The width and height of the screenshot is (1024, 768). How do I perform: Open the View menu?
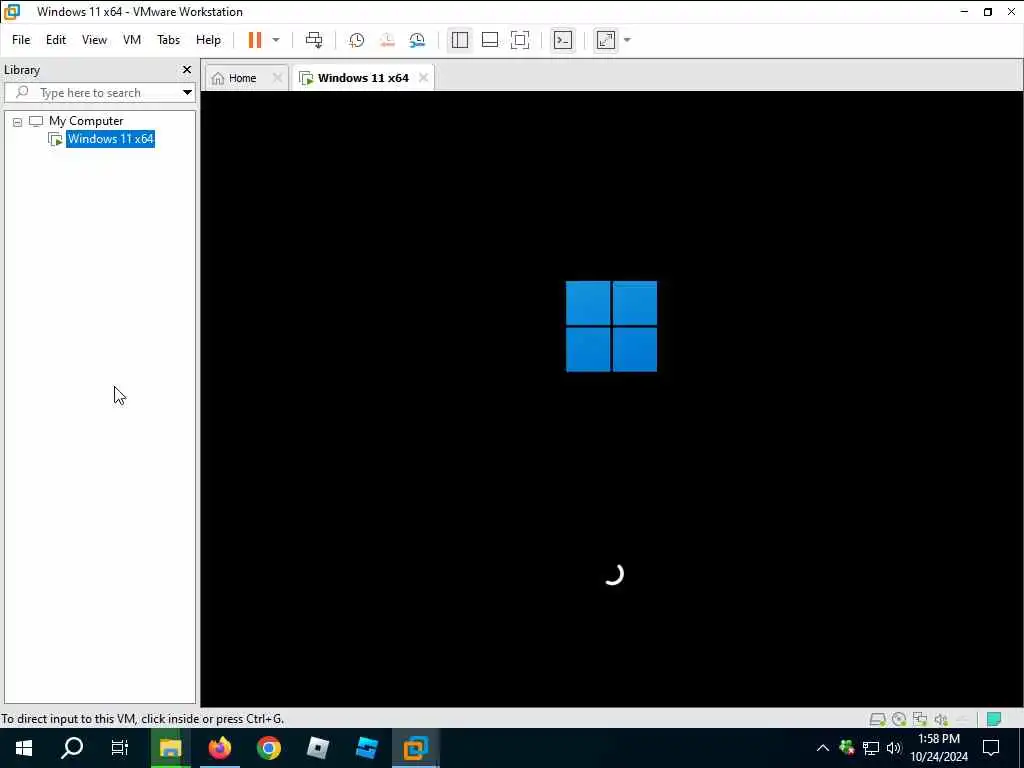tap(94, 40)
